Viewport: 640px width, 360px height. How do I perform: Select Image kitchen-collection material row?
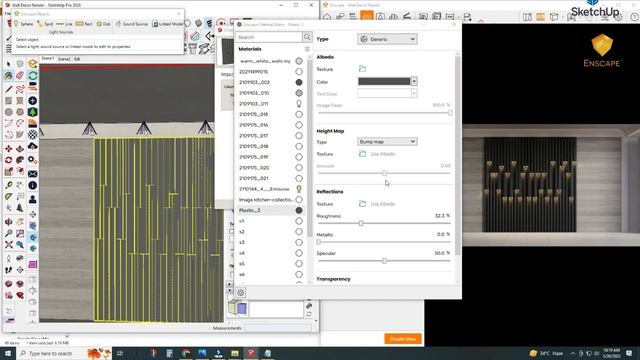point(271,200)
